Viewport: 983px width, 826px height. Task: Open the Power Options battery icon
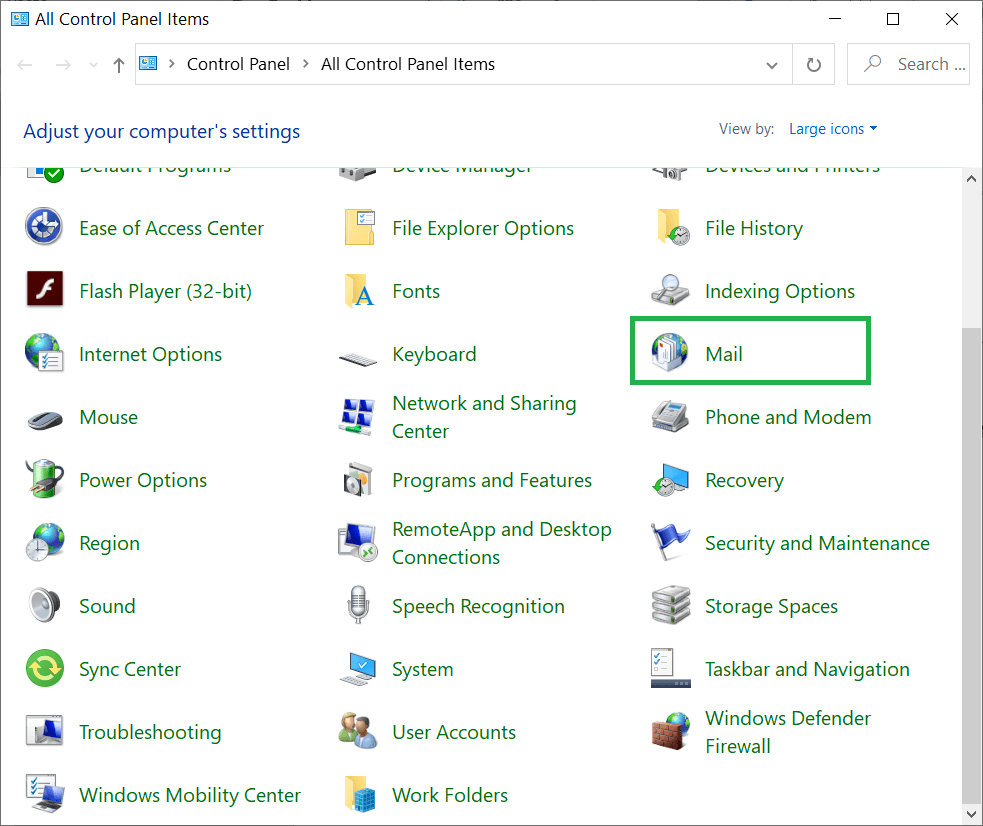[45, 479]
